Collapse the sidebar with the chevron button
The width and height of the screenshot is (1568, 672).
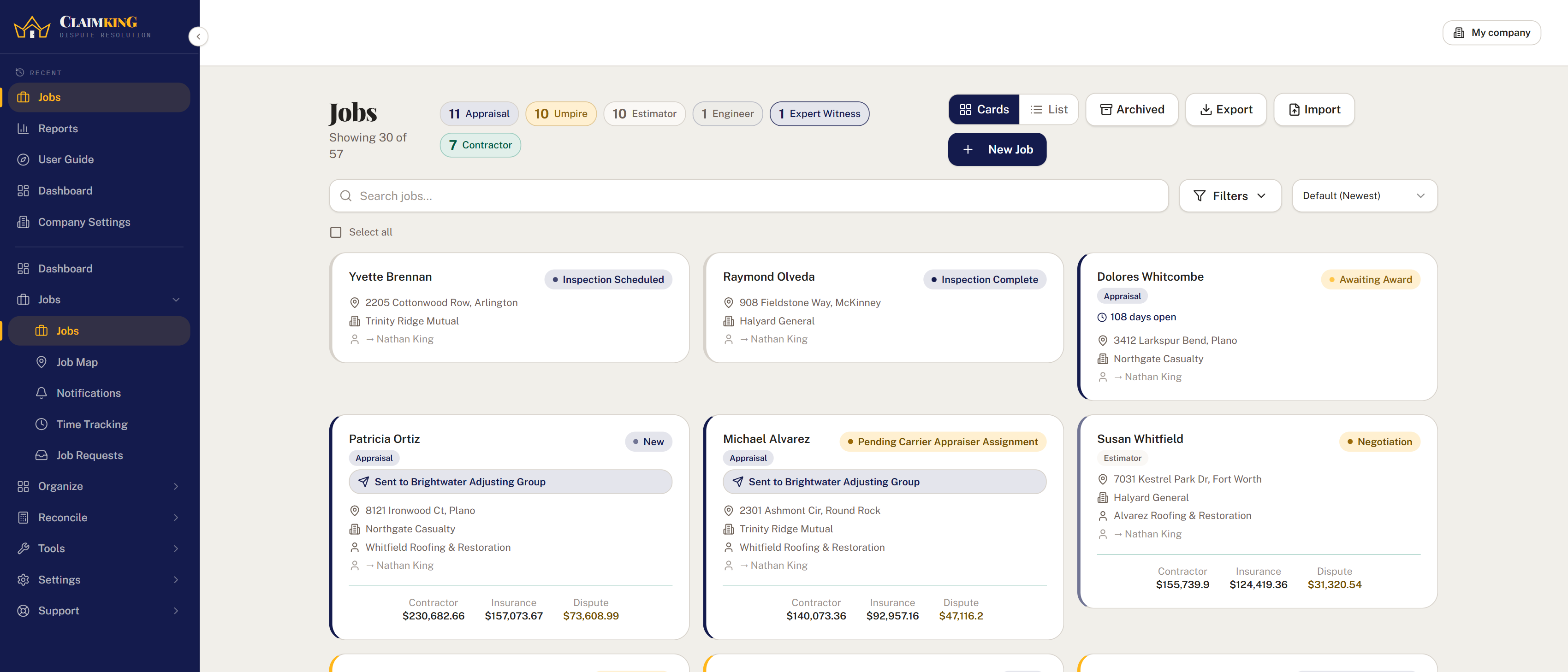tap(198, 36)
